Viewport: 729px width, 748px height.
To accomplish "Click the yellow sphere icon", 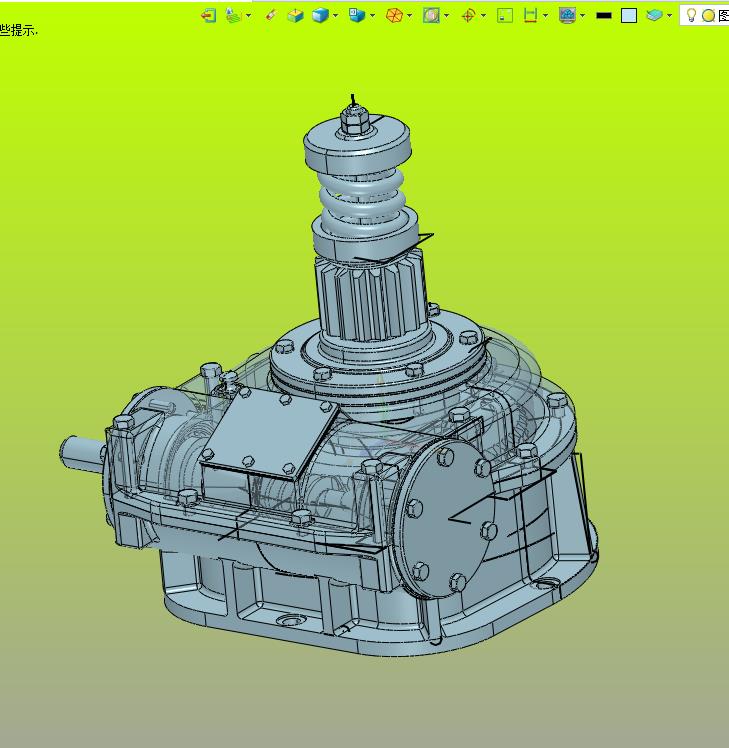I will click(x=708, y=16).
